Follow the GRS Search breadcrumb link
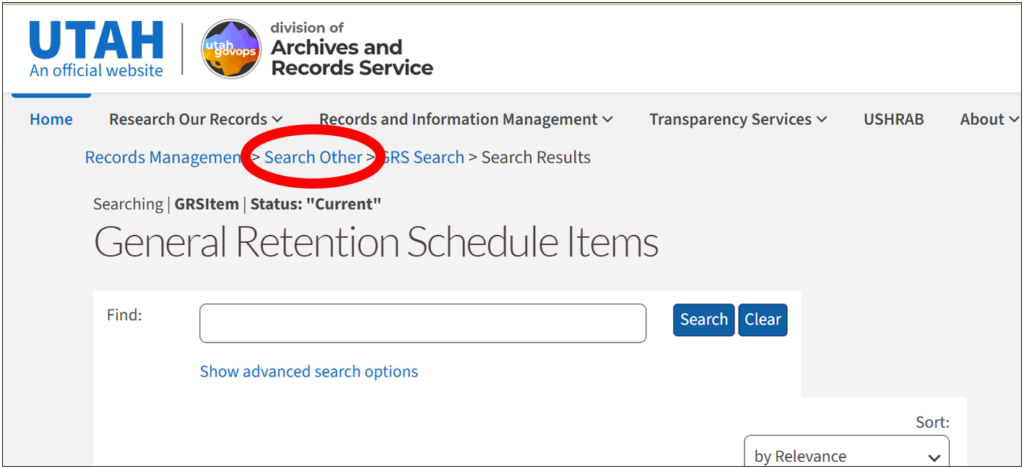The height and width of the screenshot is (469, 1024). (x=422, y=157)
